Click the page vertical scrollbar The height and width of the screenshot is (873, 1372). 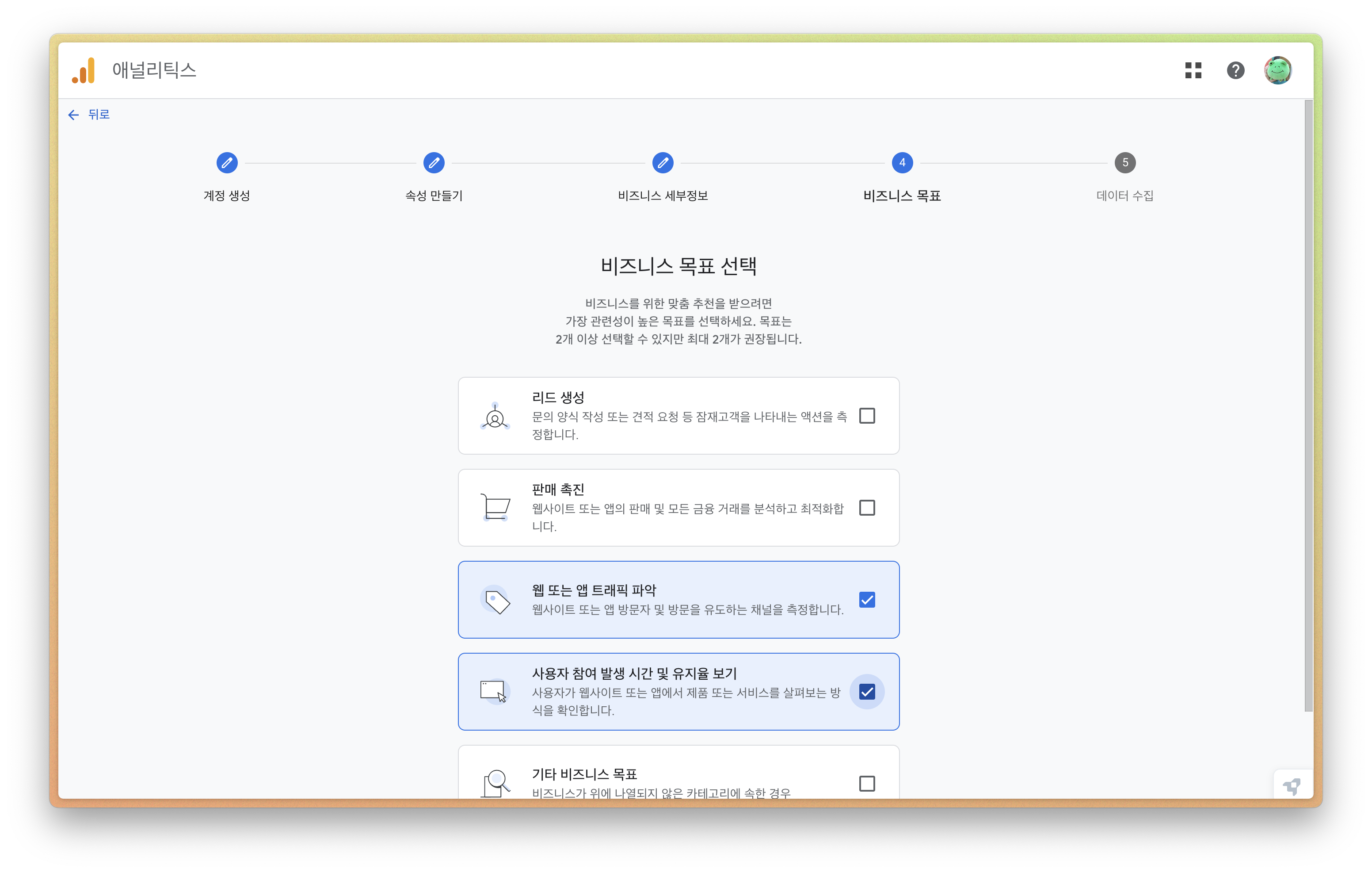(1308, 405)
